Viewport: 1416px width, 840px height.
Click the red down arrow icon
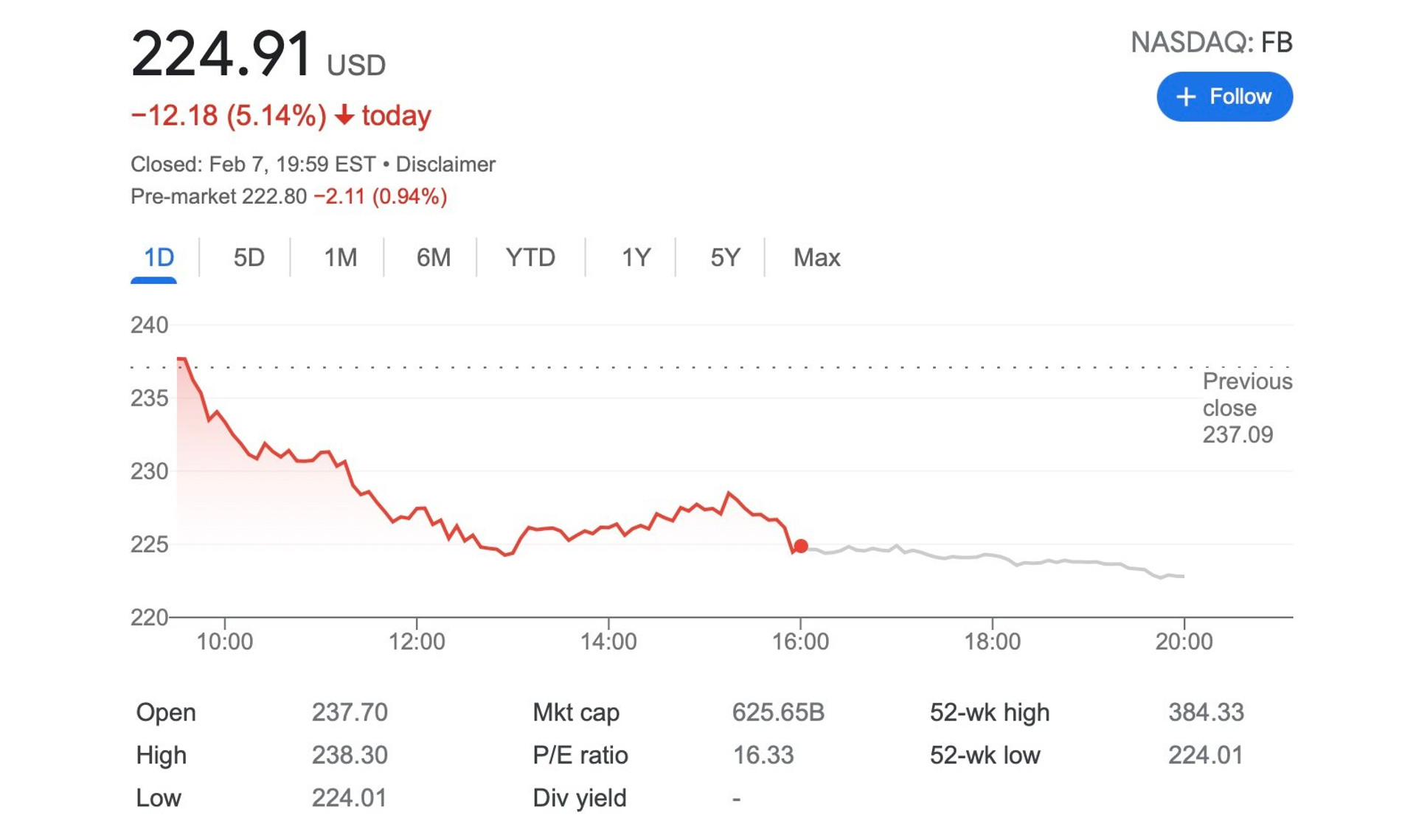344,116
